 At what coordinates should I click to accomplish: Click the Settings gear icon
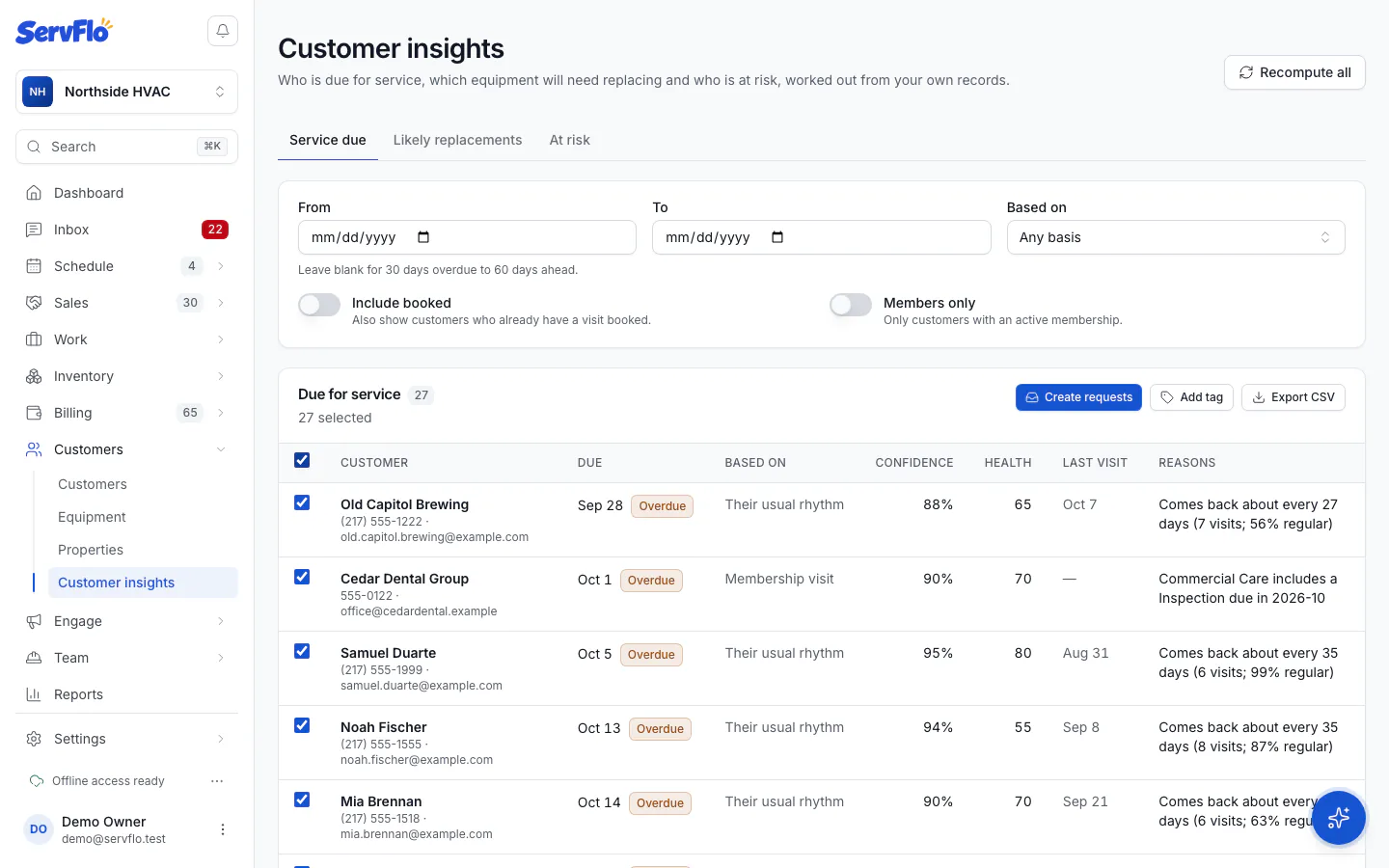click(x=34, y=739)
